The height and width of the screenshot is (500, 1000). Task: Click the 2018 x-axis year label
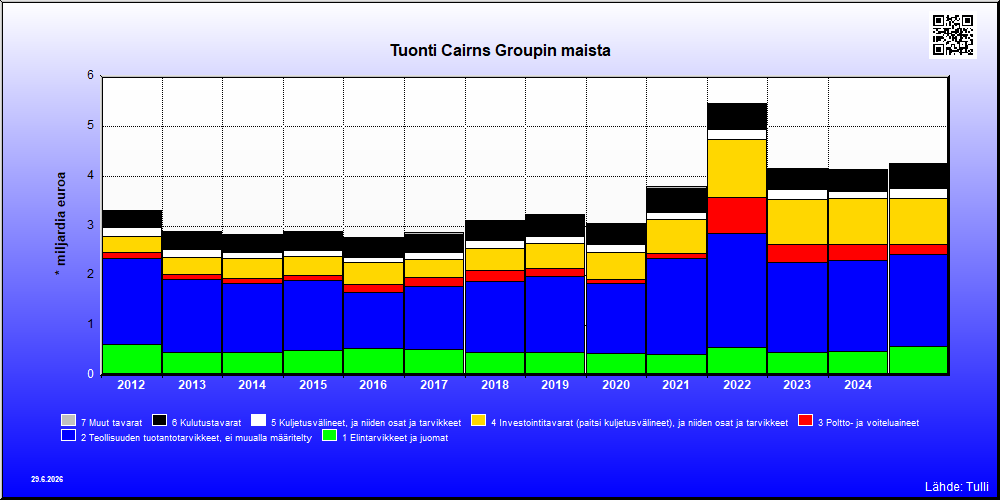(x=494, y=385)
